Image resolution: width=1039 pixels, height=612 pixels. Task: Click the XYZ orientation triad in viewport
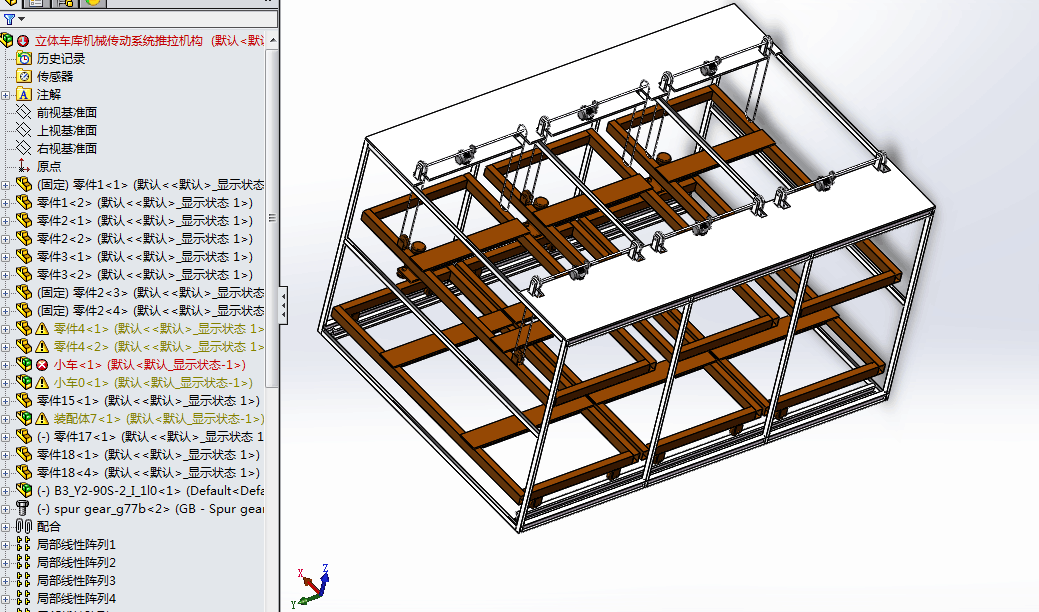[x=311, y=586]
